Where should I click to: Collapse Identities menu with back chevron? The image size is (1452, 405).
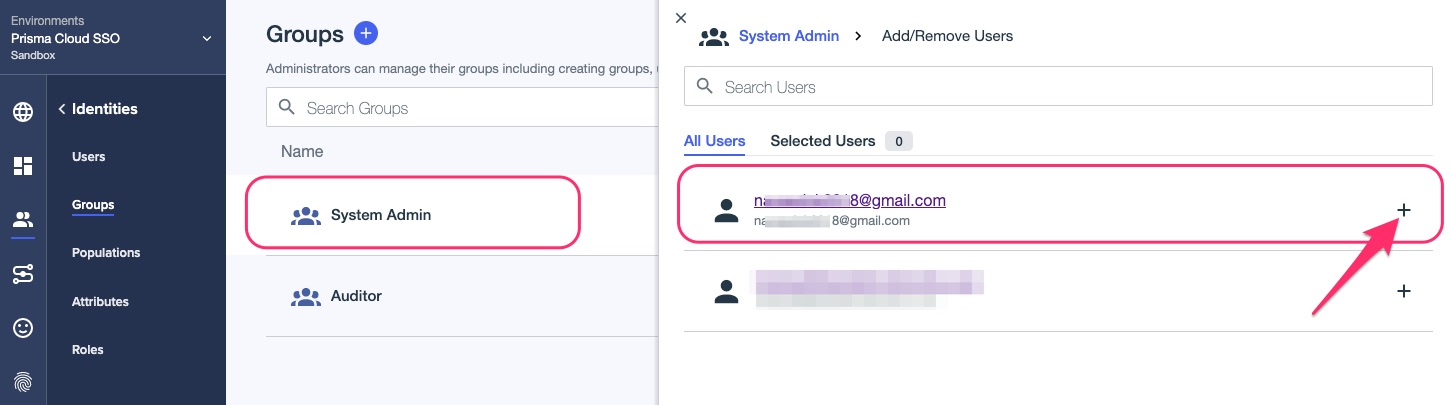61,109
